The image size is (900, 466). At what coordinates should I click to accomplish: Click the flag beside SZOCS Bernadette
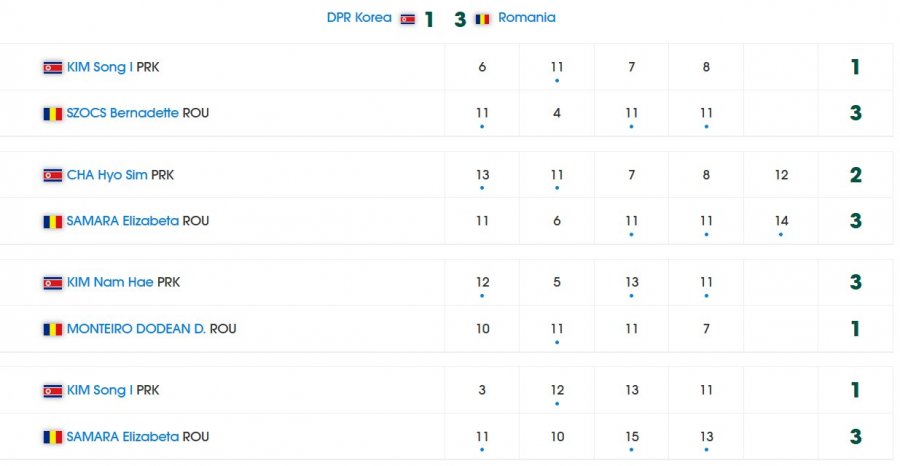53,114
